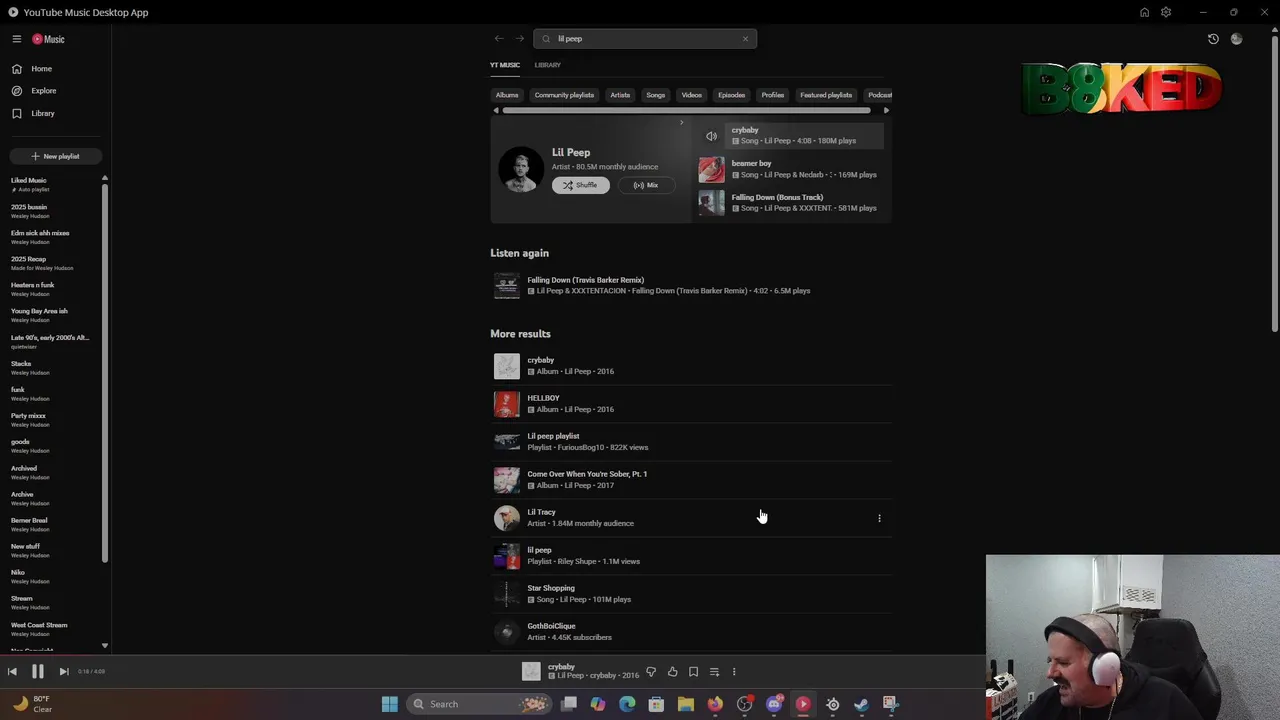The height and width of the screenshot is (720, 1280).
Task: Play the Star Shopping song result
Action: [x=690, y=594]
